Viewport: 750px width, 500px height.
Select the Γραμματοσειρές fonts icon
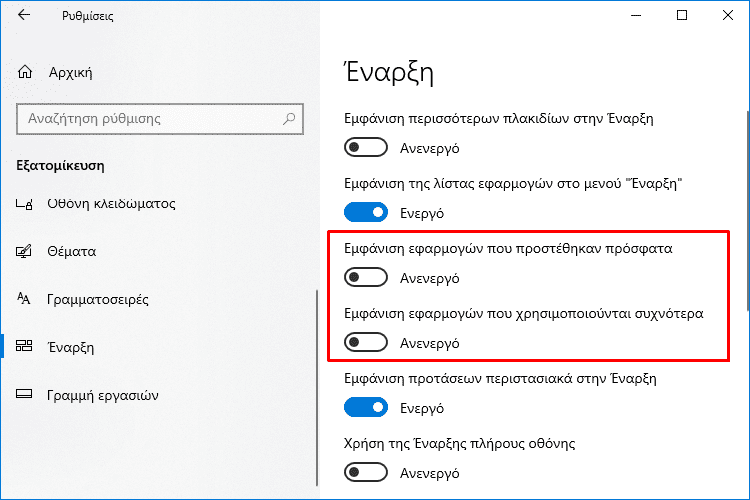click(x=24, y=299)
